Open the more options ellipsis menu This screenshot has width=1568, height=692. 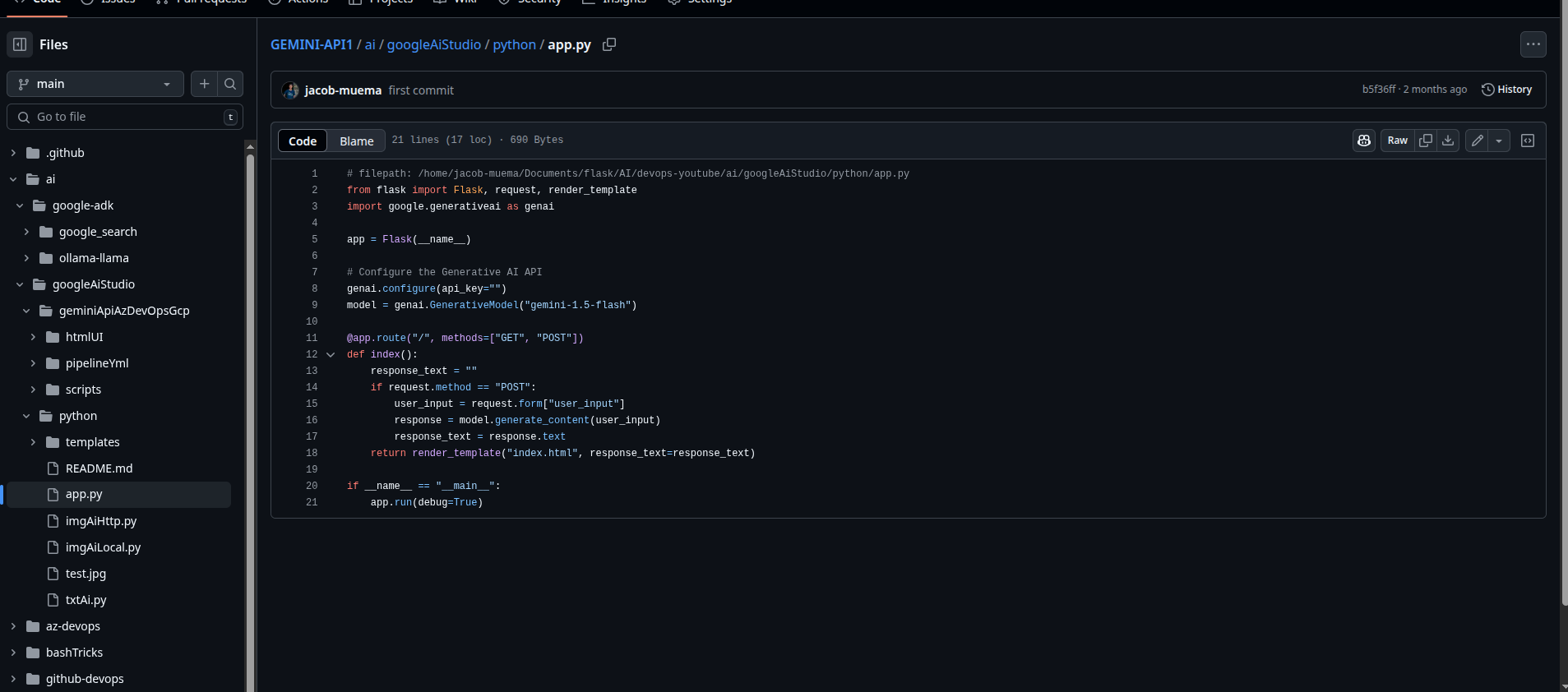click(1533, 44)
